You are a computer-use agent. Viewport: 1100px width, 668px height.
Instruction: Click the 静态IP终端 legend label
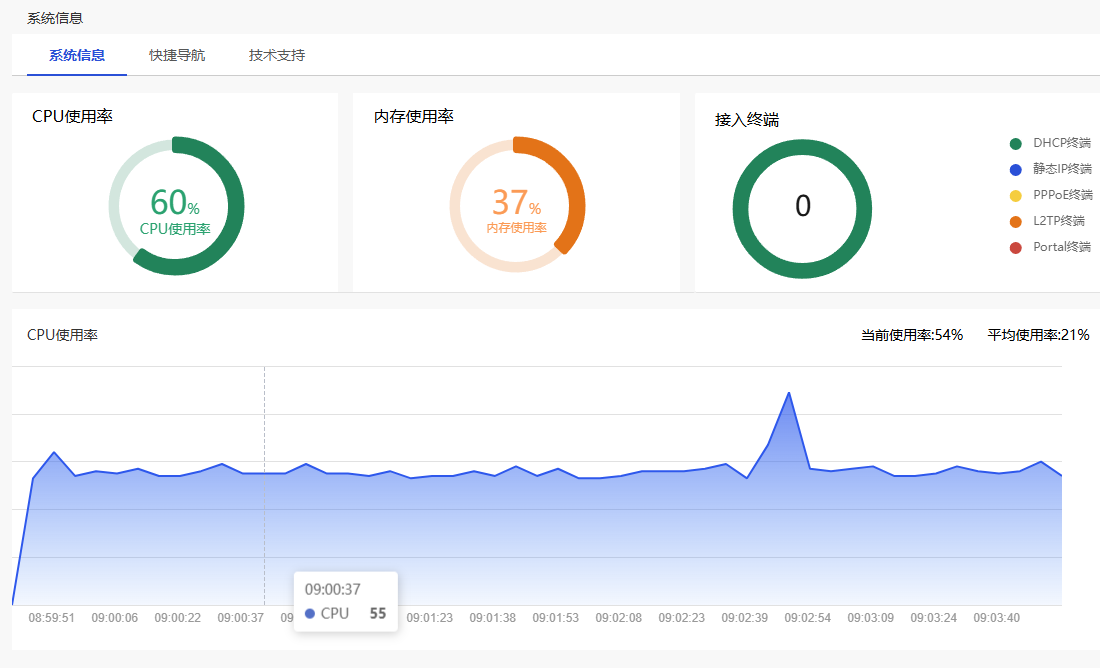pyautogui.click(x=1062, y=169)
